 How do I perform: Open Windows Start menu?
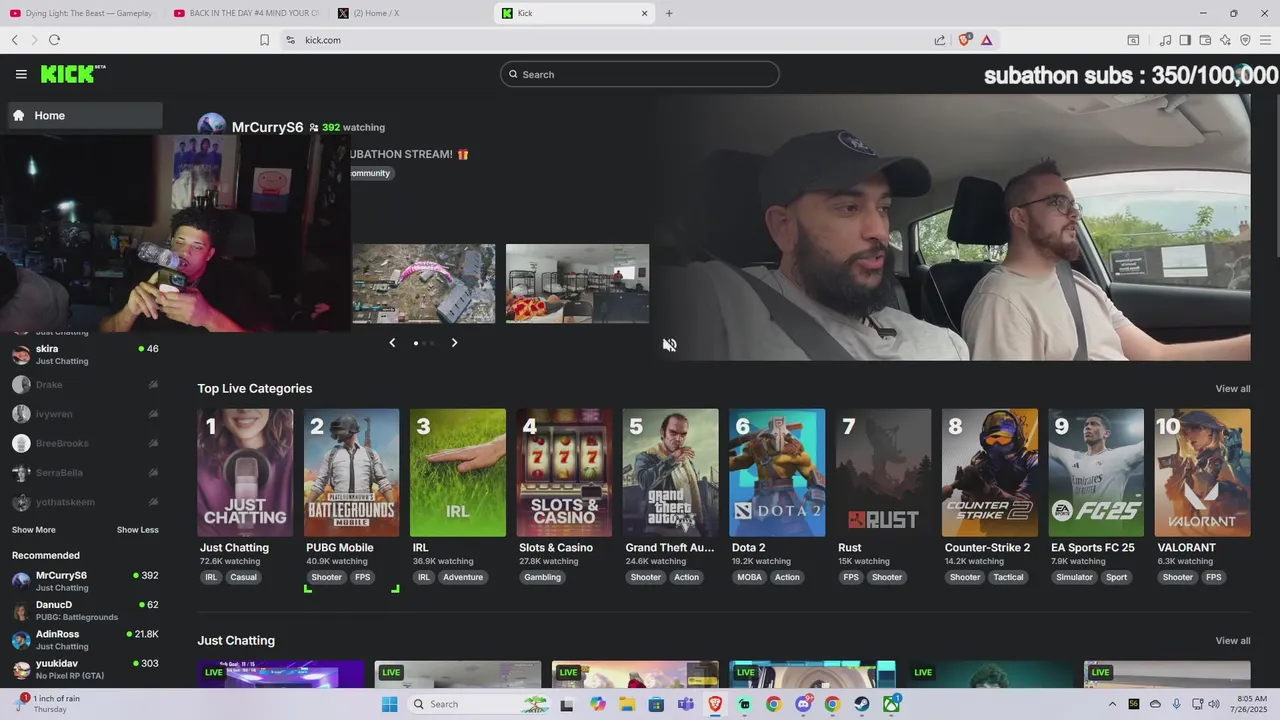click(389, 704)
